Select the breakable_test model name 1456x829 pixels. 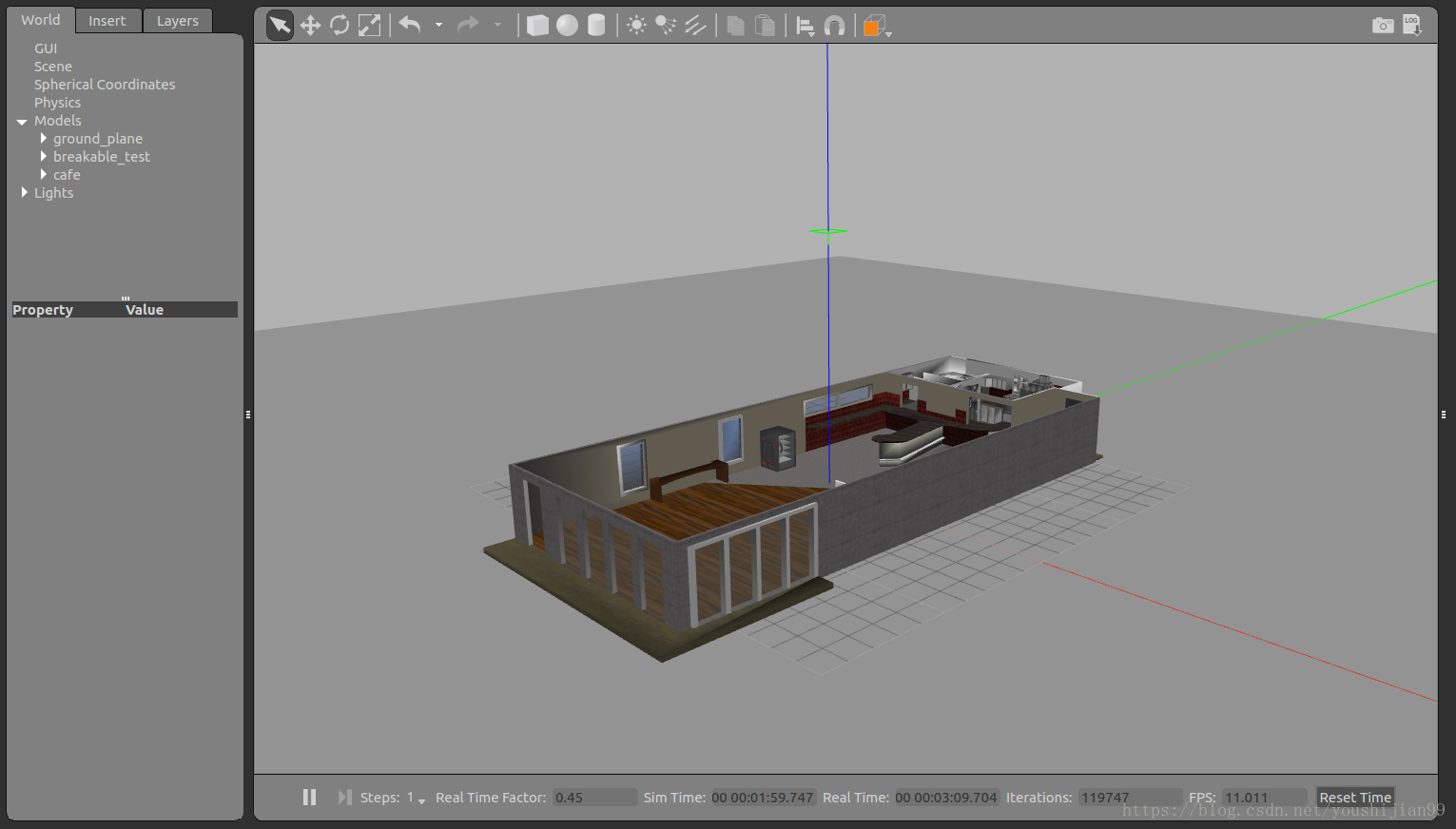click(x=102, y=157)
